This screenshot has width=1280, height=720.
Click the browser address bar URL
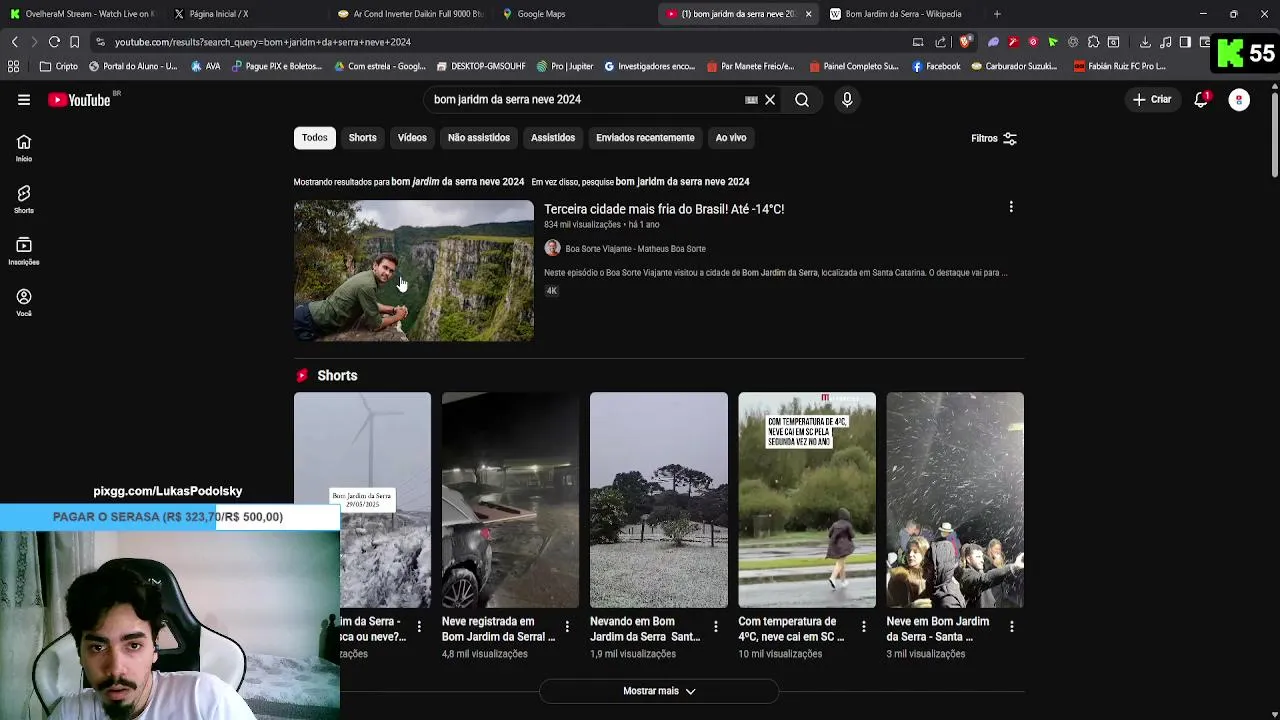(x=262, y=42)
